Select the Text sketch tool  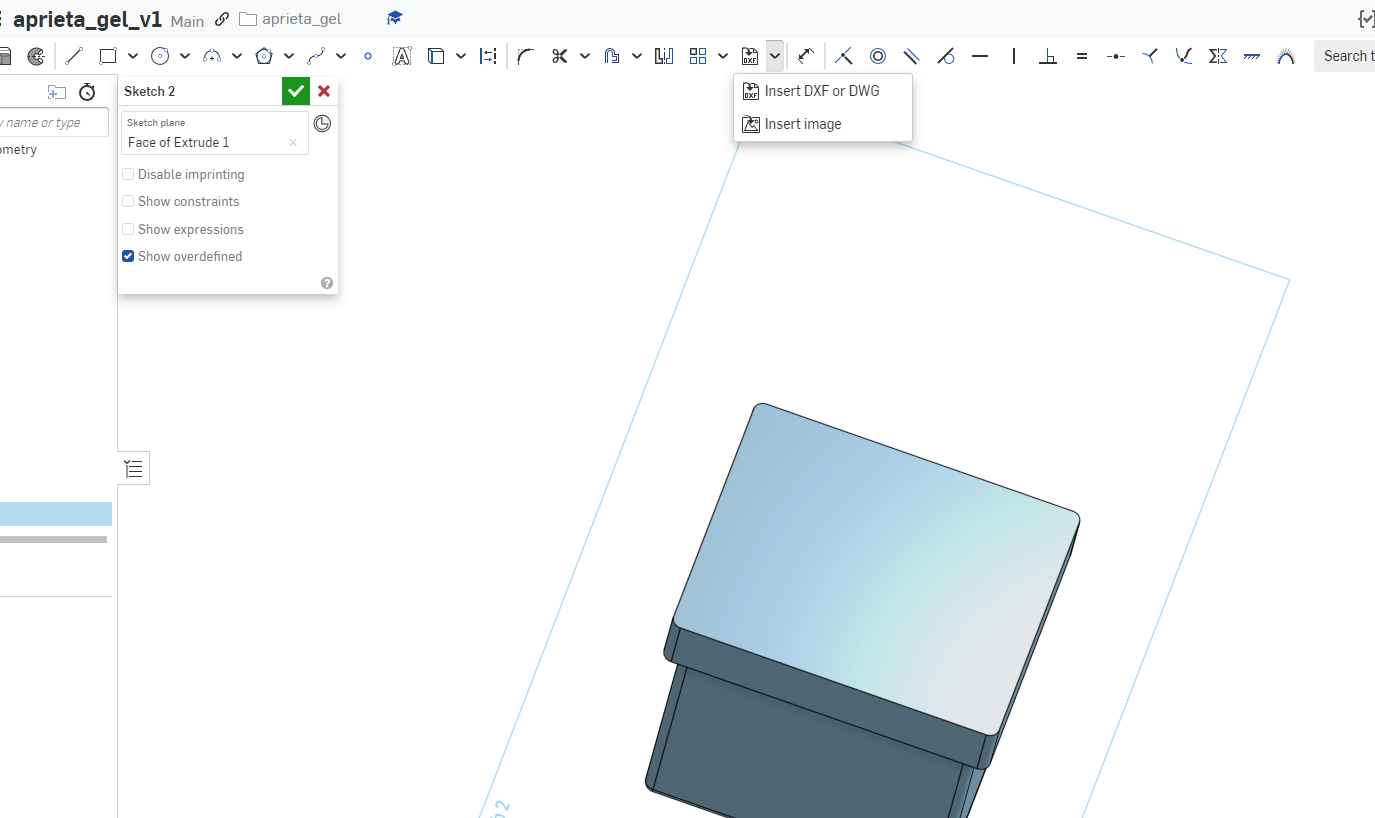[402, 56]
